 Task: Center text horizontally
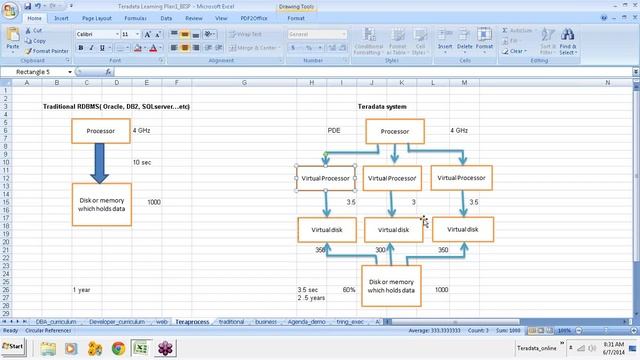click(x=184, y=48)
